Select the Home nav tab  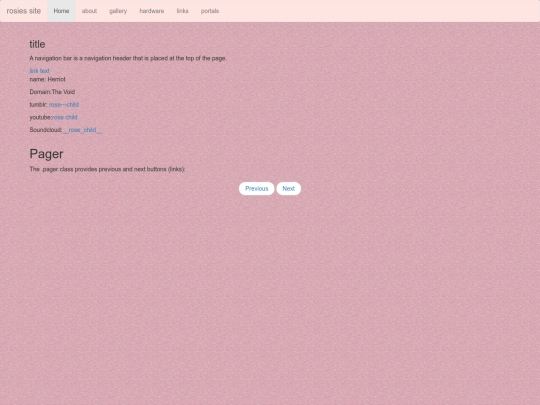(x=61, y=11)
